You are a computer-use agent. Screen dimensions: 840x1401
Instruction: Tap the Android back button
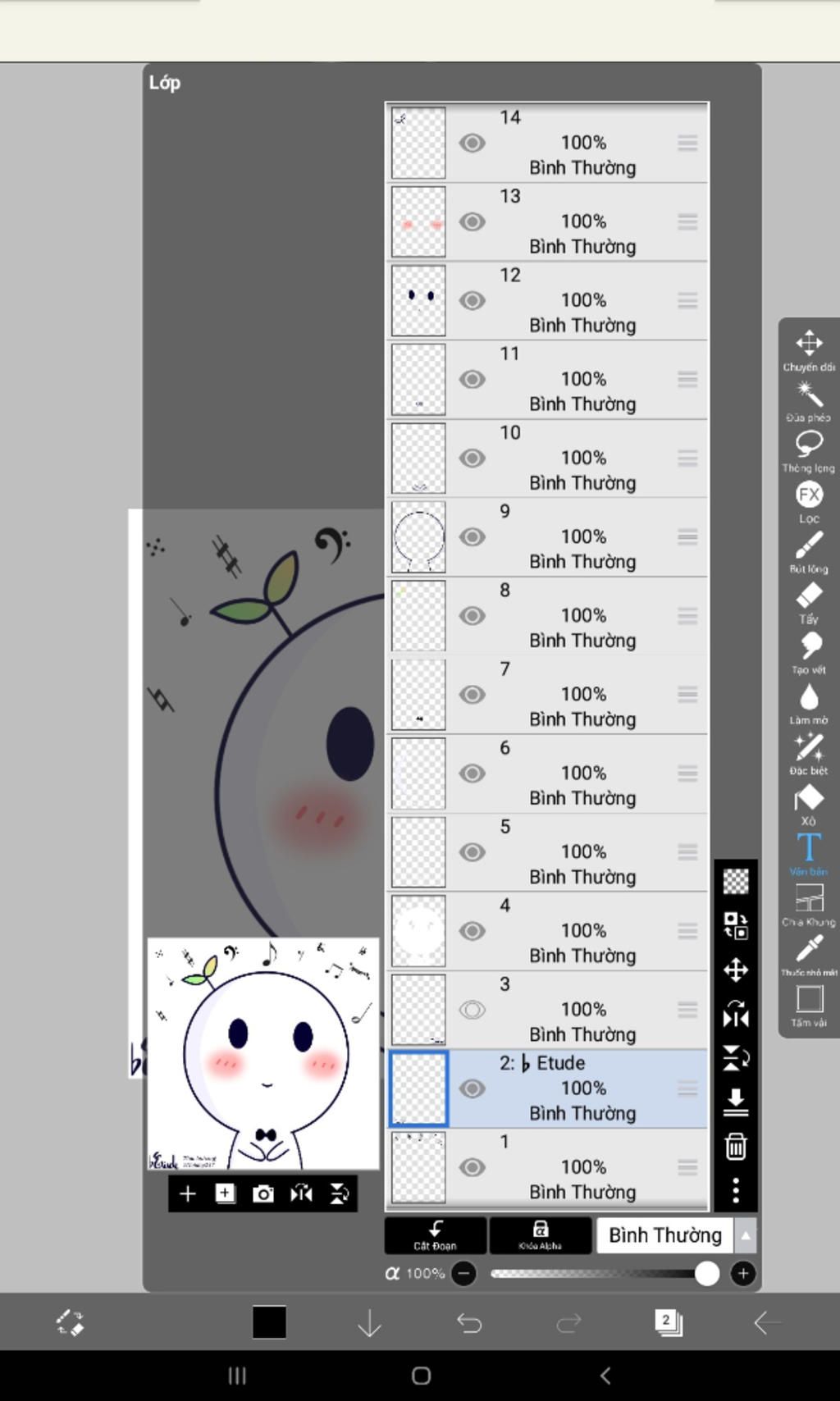[x=605, y=1376]
